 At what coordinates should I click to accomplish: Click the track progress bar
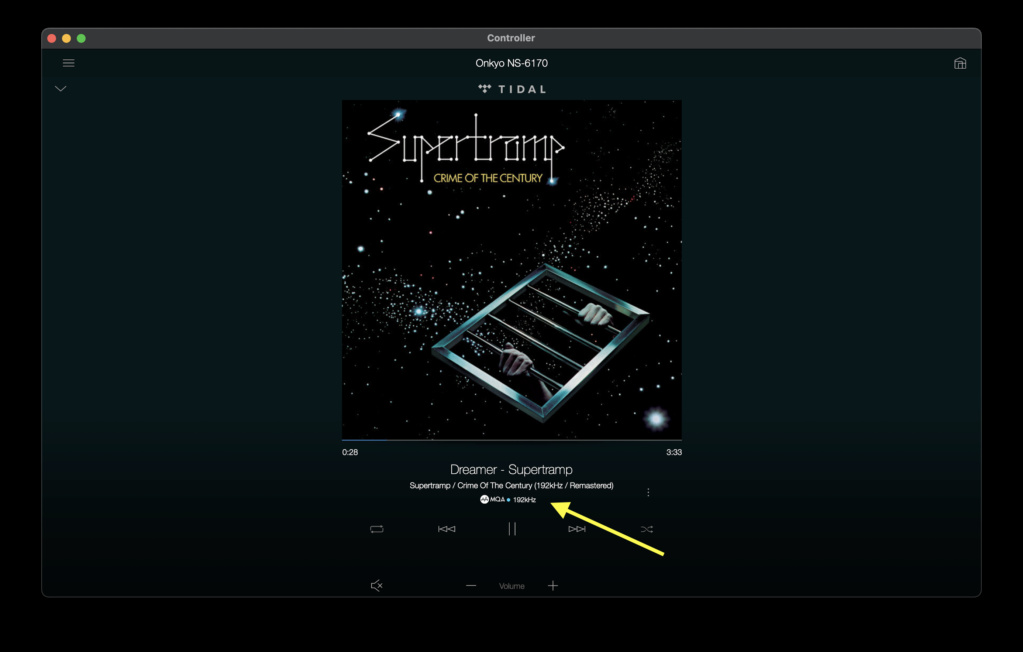pyautogui.click(x=512, y=441)
